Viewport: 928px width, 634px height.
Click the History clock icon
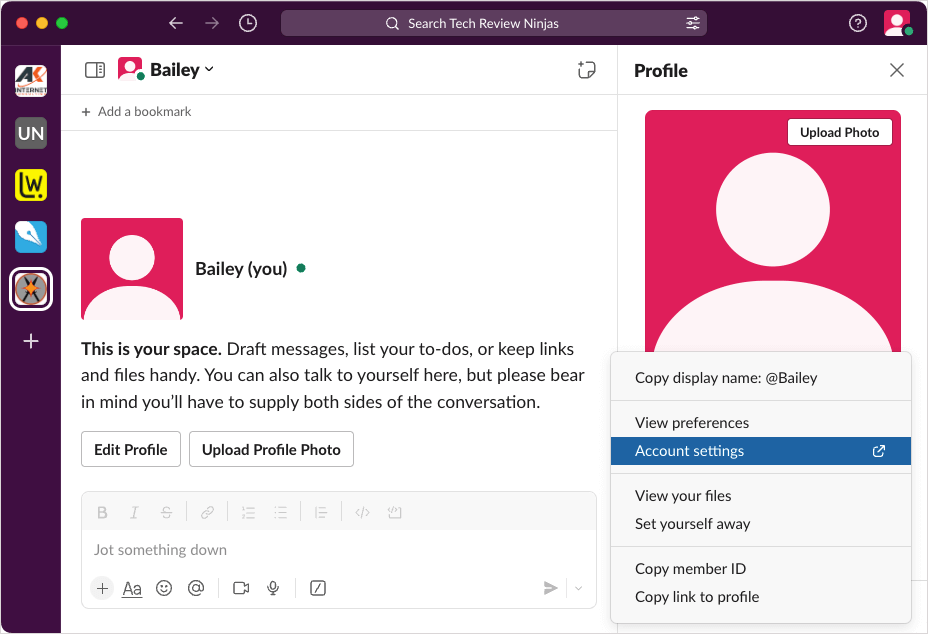[x=248, y=23]
